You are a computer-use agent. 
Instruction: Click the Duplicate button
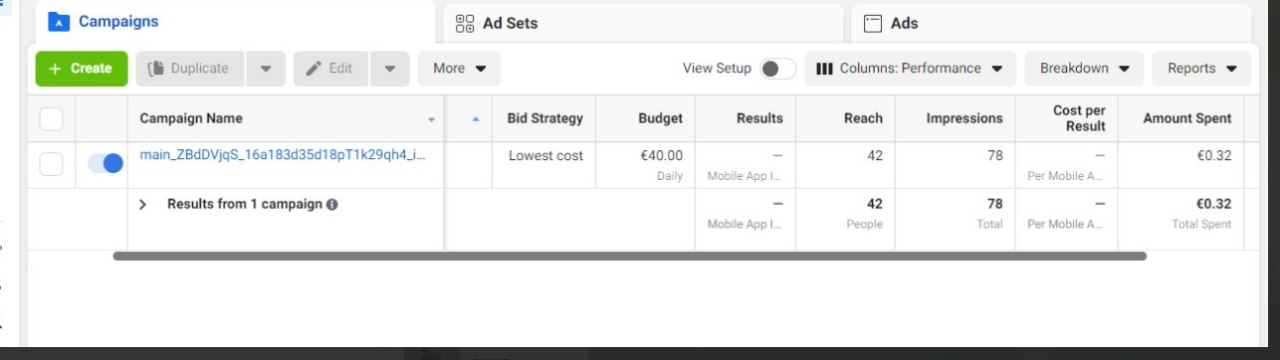[189, 68]
